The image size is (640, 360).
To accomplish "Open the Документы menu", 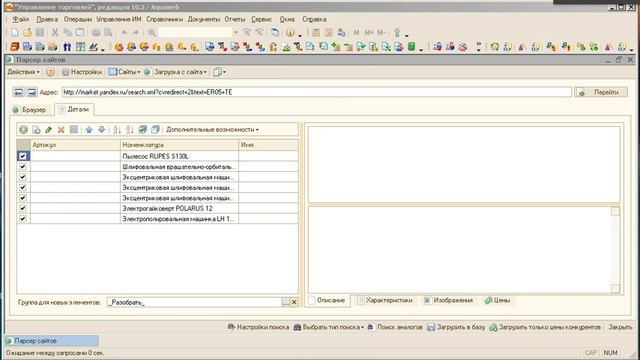I will tap(204, 19).
